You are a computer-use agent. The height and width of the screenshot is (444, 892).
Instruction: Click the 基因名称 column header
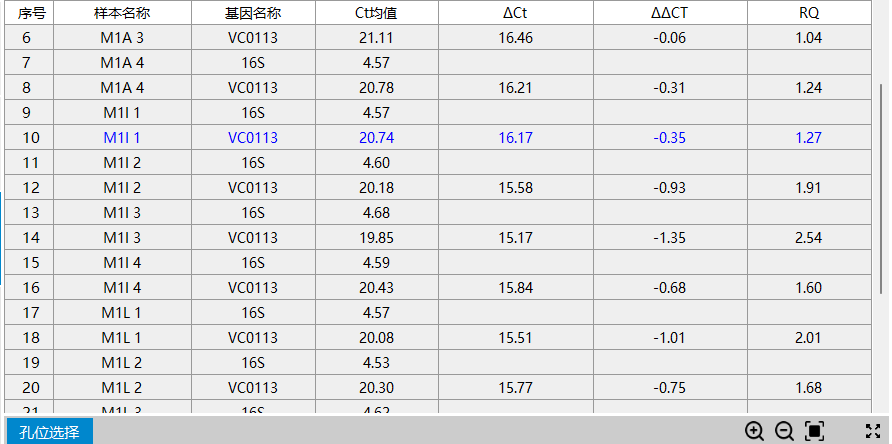pos(253,13)
